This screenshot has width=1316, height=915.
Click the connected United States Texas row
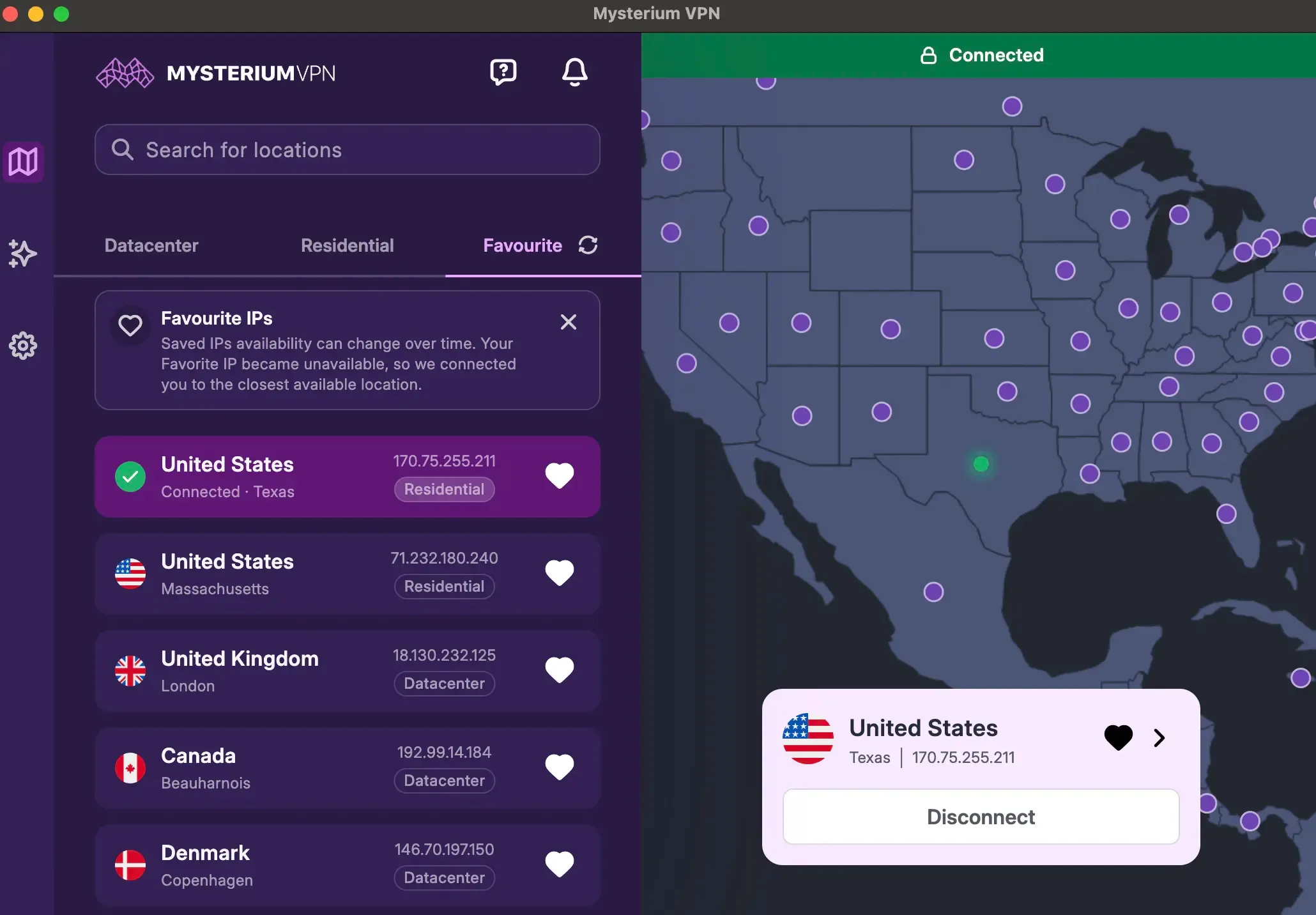348,477
